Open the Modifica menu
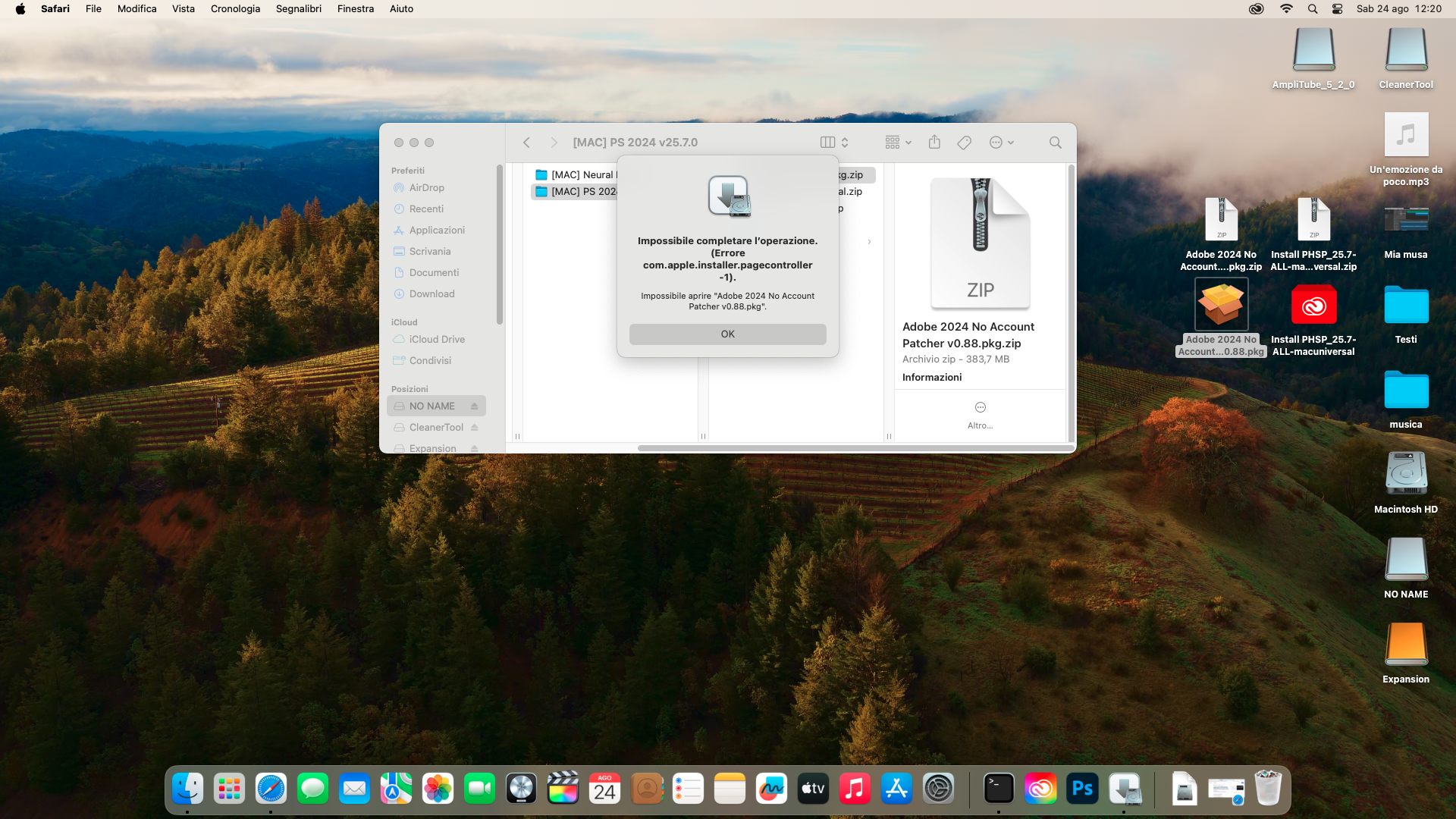Image resolution: width=1456 pixels, height=819 pixels. [136, 9]
